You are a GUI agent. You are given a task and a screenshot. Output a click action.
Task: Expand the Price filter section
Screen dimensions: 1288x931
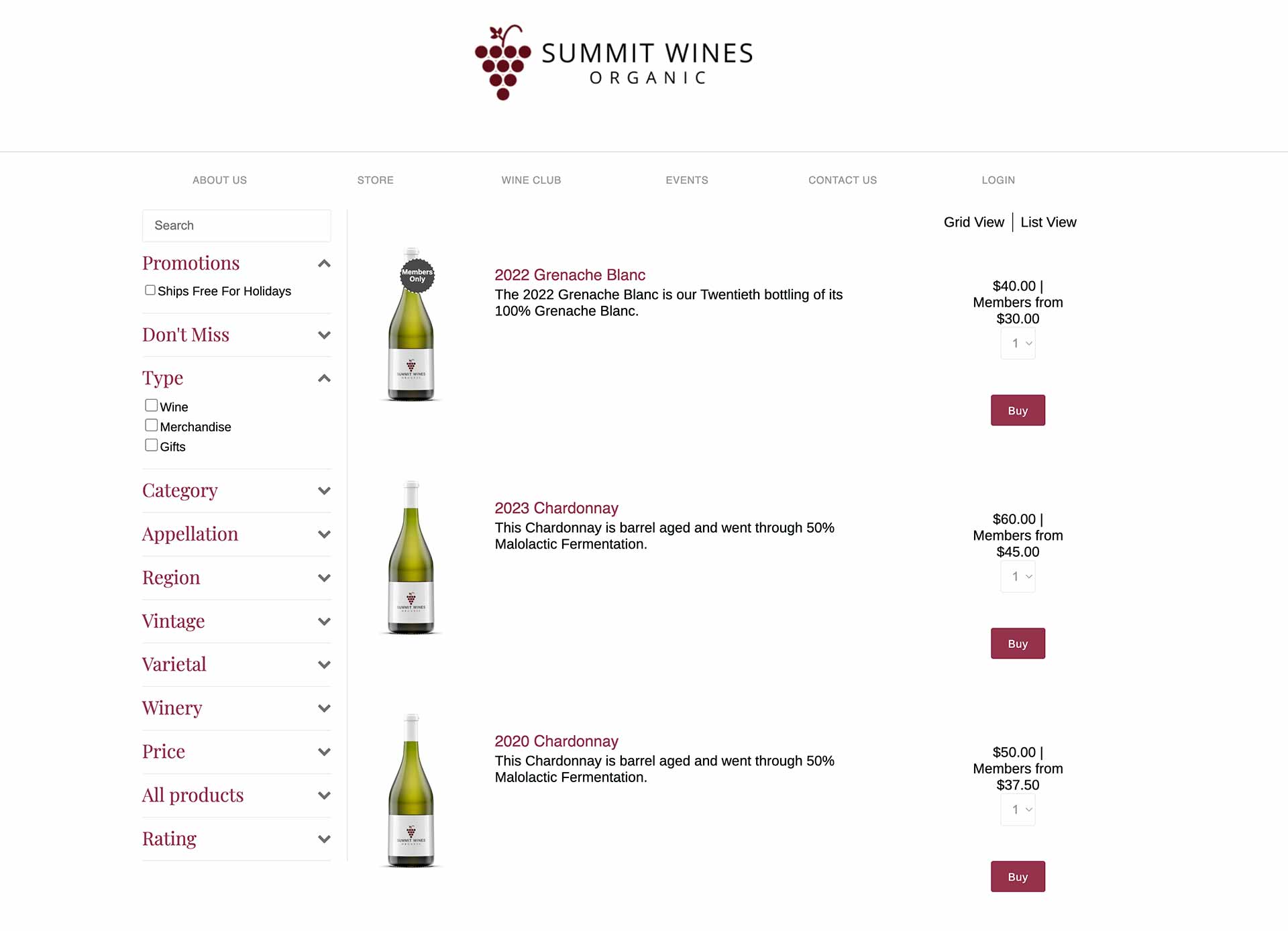click(324, 752)
